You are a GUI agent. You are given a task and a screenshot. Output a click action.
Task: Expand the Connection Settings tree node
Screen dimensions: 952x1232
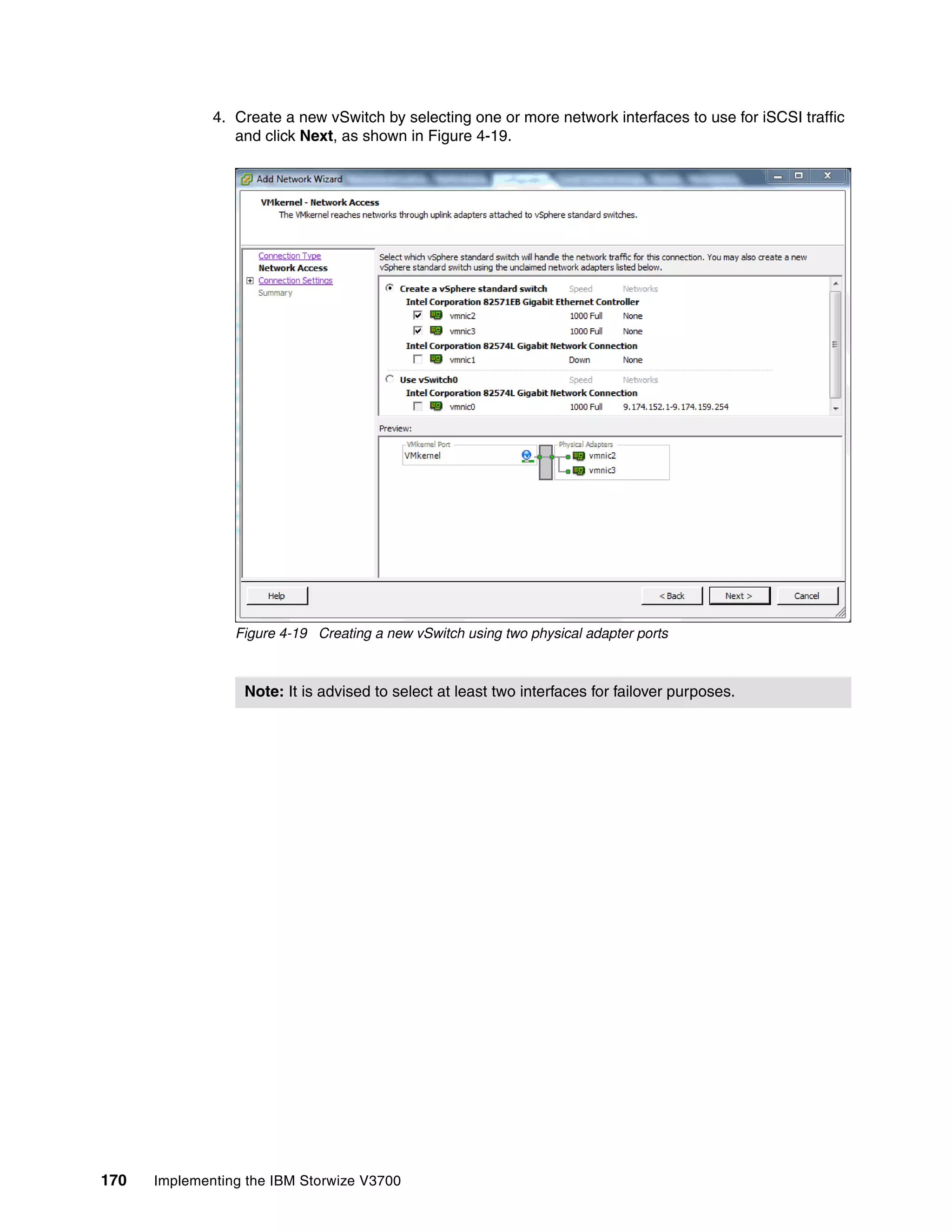(x=250, y=280)
